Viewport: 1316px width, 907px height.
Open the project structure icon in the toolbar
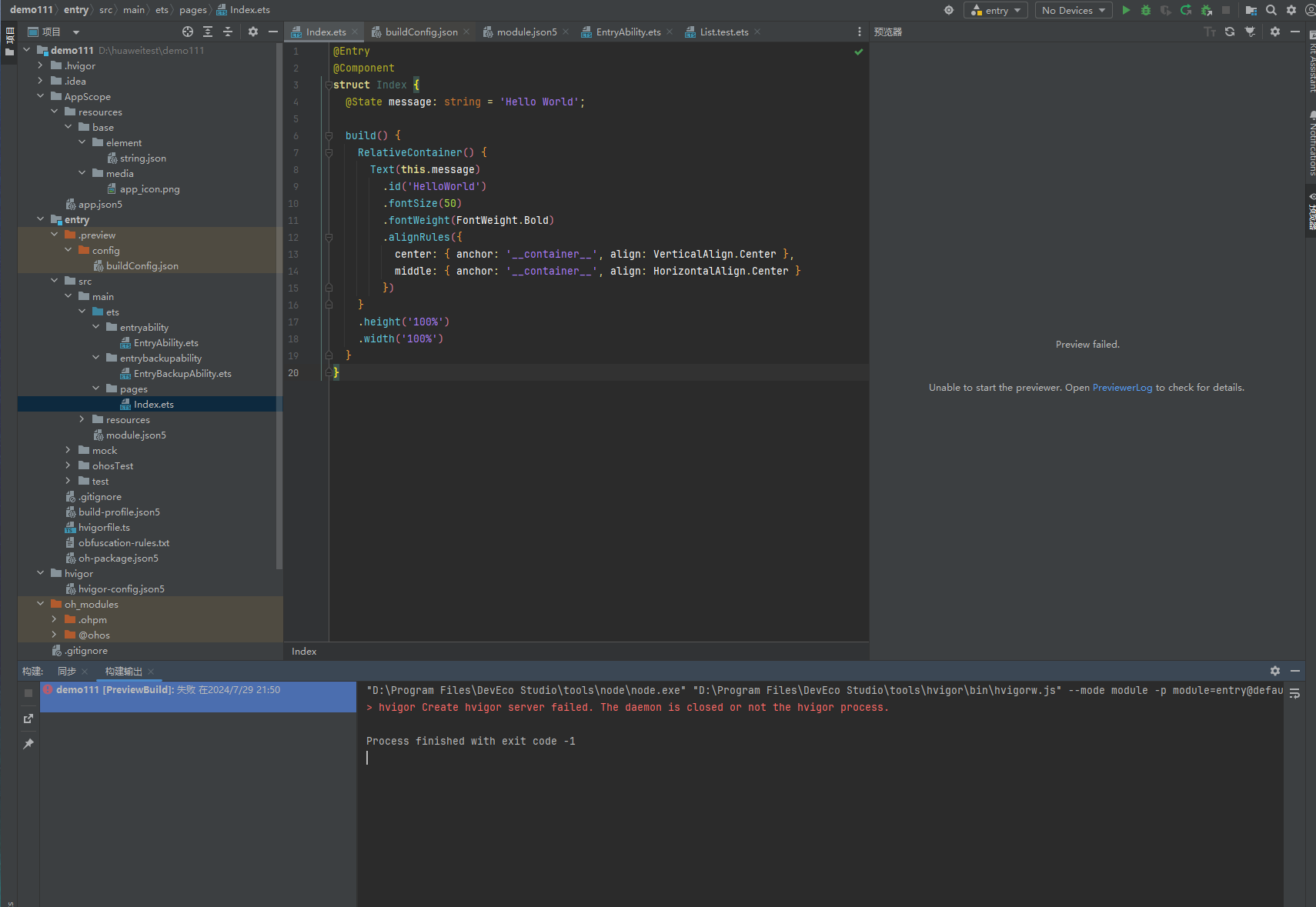click(x=1251, y=10)
